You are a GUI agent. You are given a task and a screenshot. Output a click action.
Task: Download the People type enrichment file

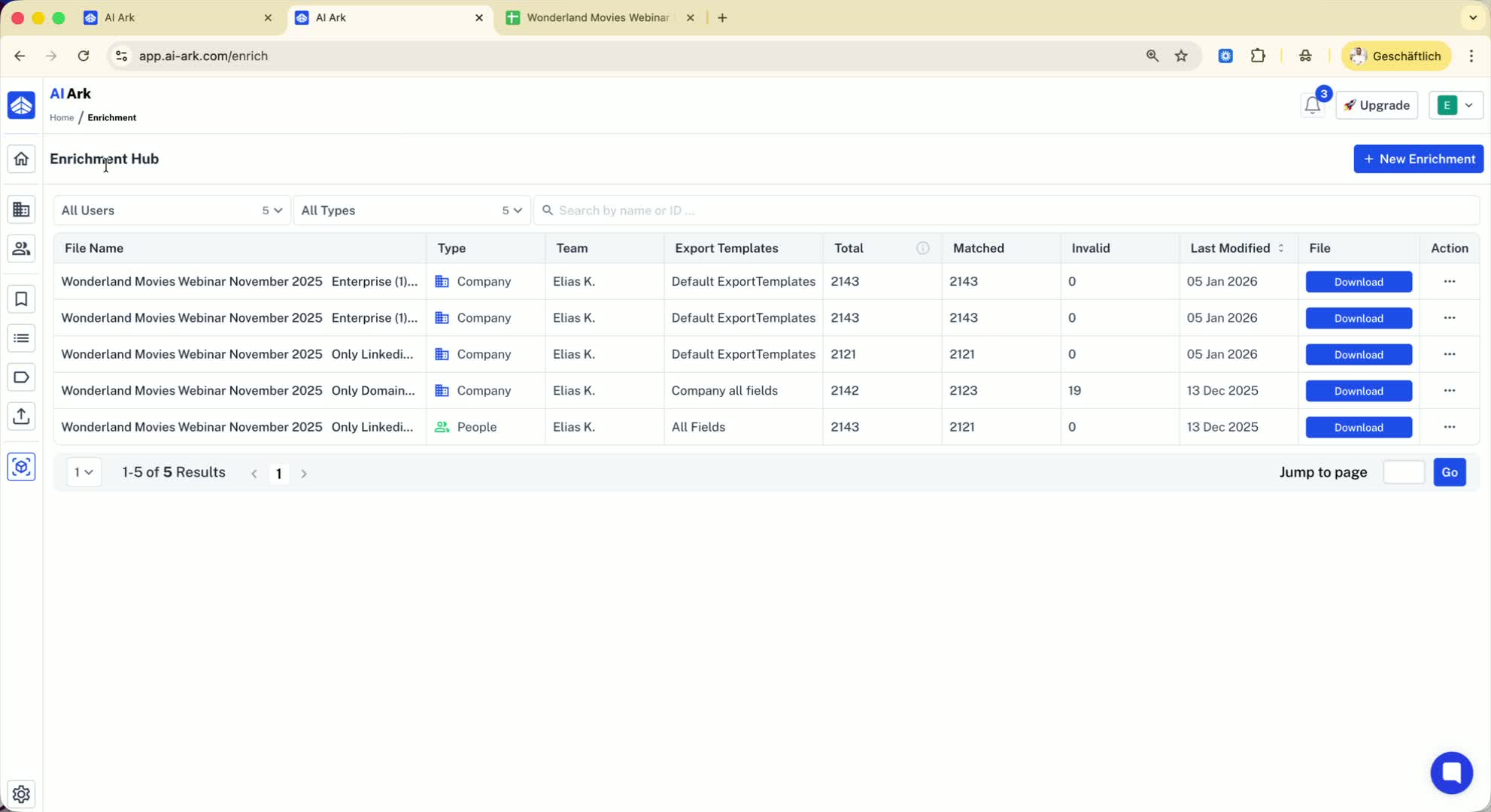[1358, 427]
